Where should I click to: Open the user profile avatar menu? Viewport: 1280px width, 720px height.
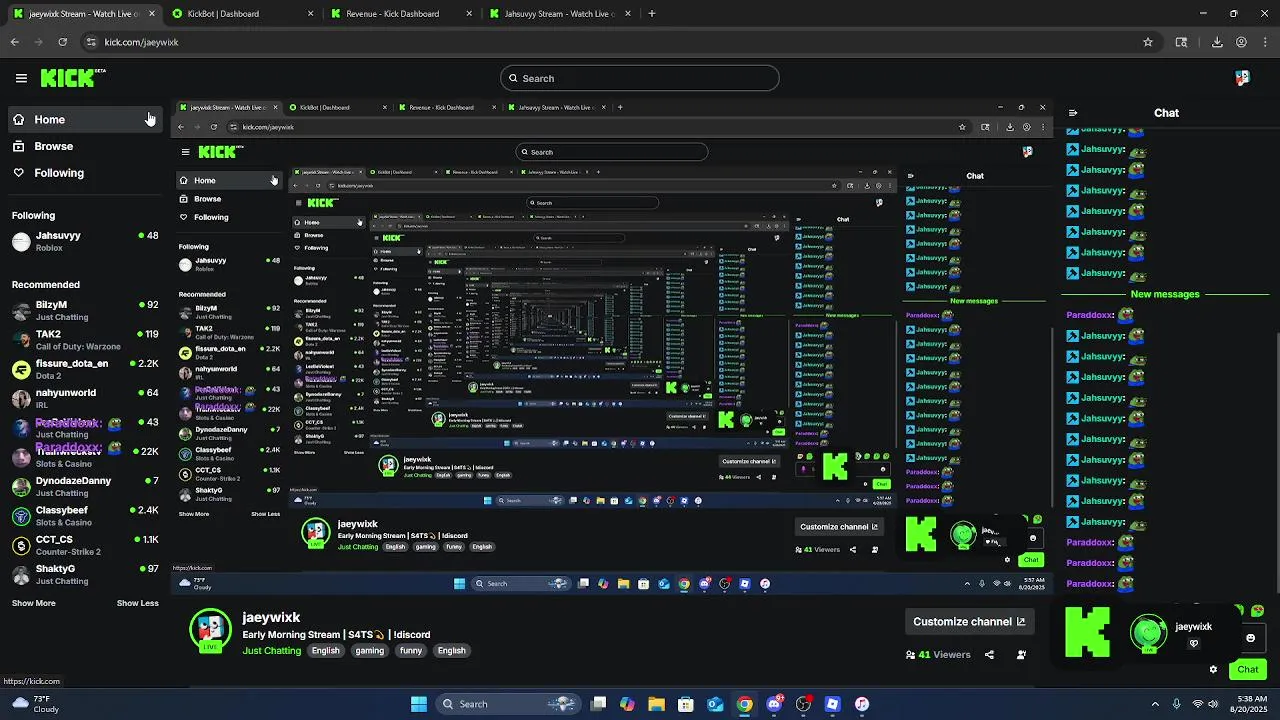point(1242,78)
